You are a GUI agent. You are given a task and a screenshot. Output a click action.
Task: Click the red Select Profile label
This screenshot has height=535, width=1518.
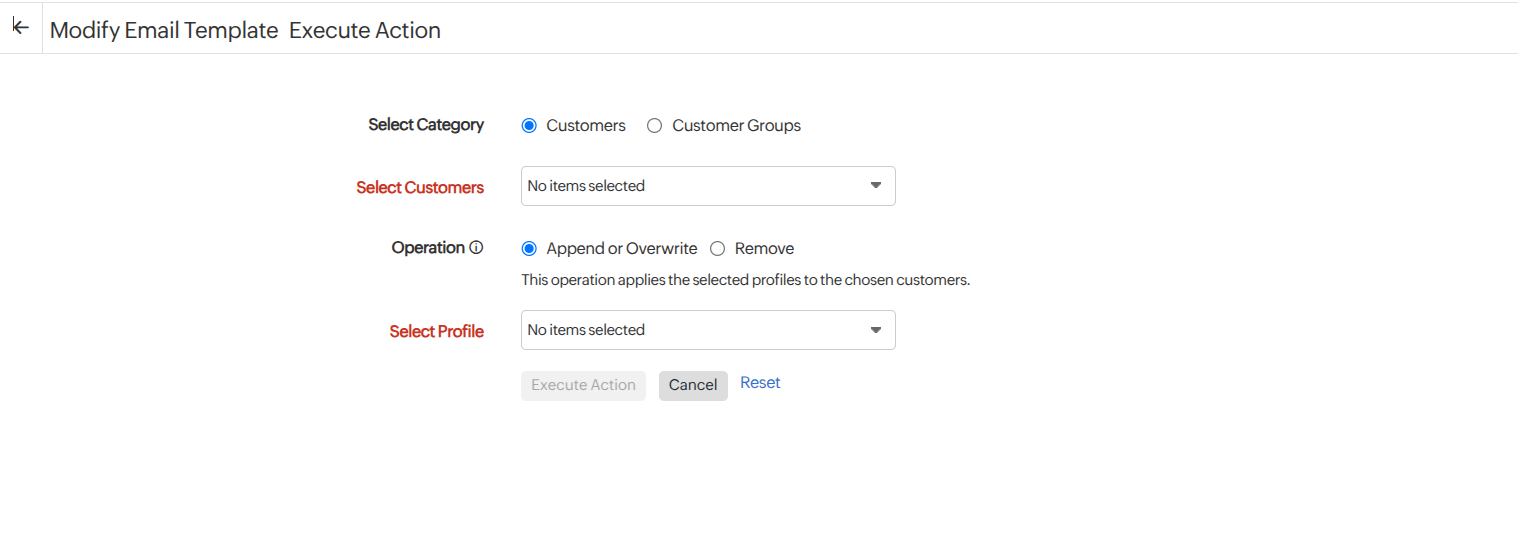click(x=437, y=332)
